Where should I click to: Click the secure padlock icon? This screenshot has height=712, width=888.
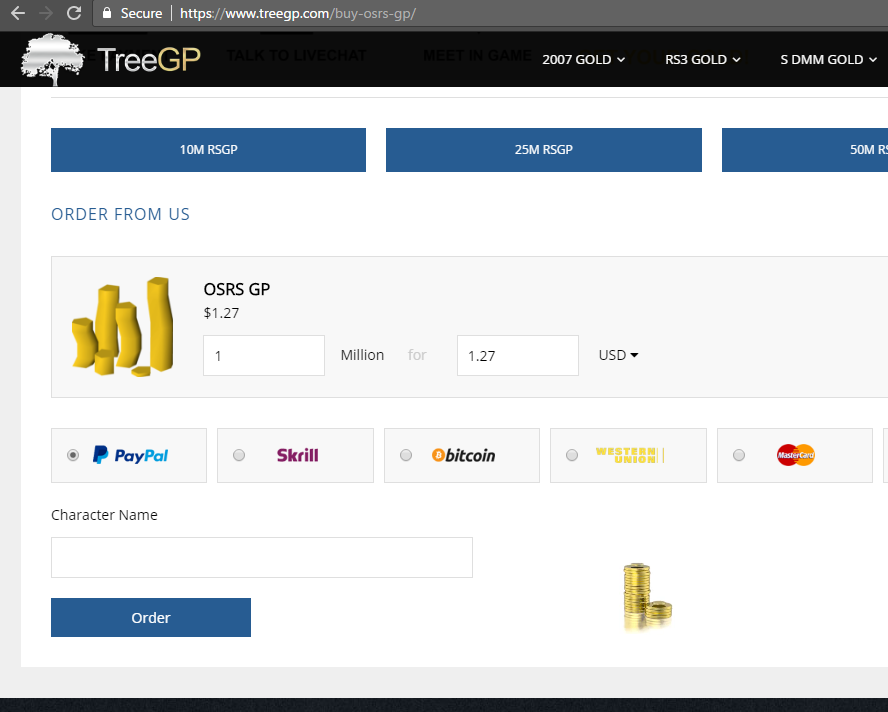(106, 12)
